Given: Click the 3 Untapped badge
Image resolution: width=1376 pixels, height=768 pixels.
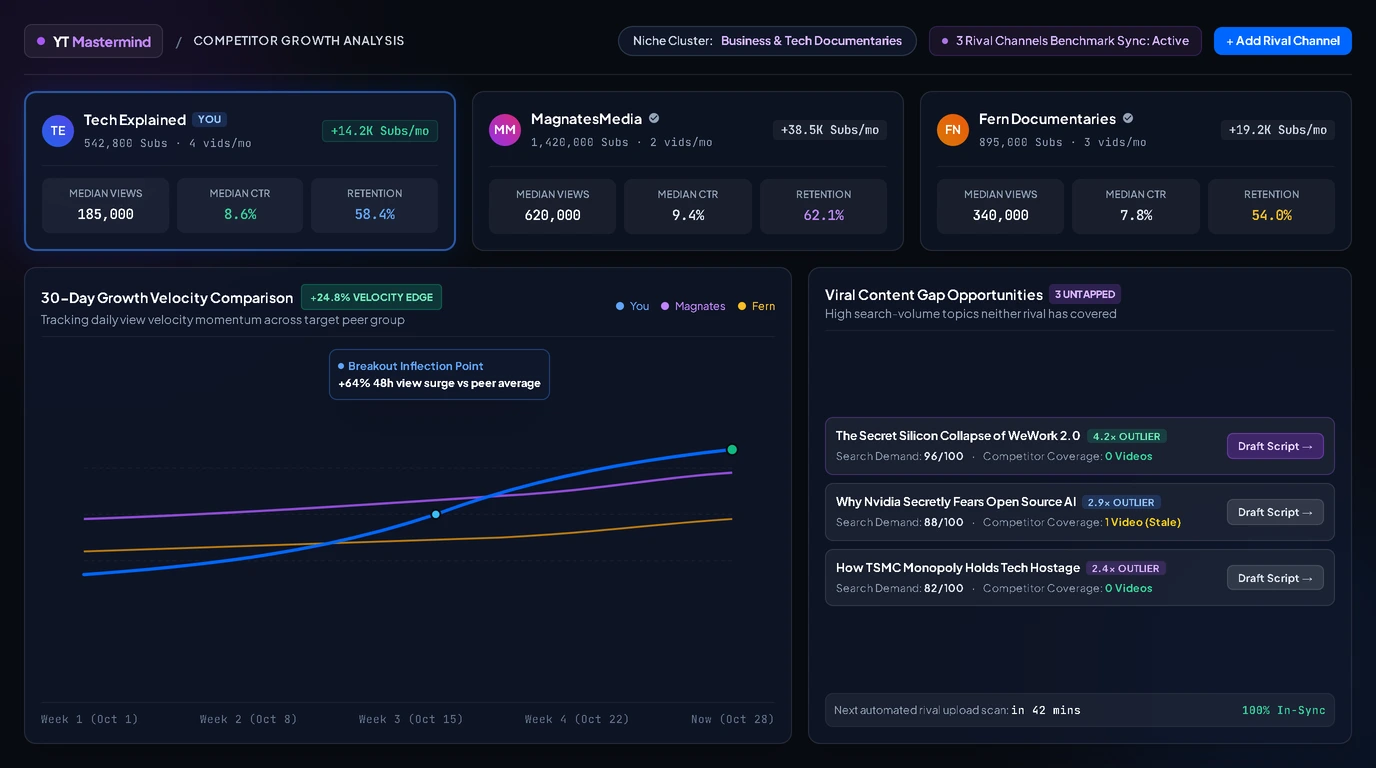Looking at the screenshot, I should pos(1085,294).
